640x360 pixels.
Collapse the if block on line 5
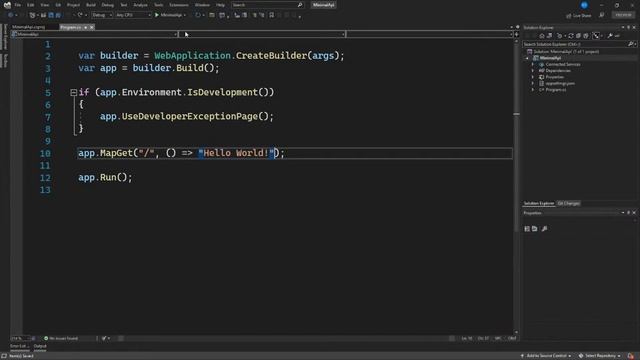73,93
